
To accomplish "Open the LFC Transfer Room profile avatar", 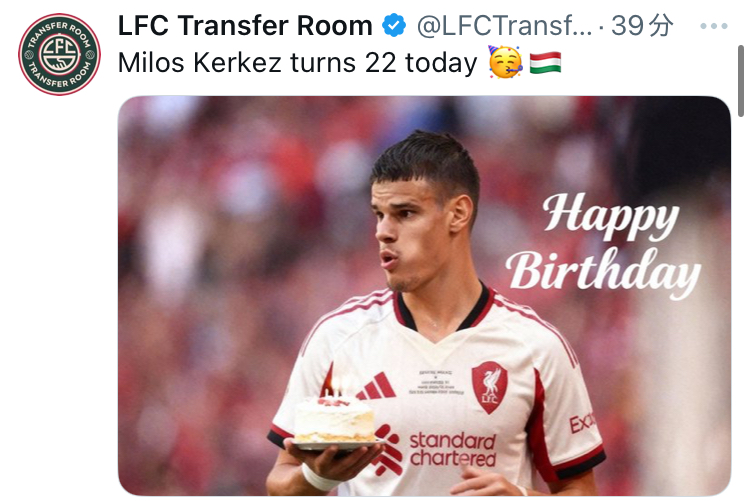I will [60, 54].
